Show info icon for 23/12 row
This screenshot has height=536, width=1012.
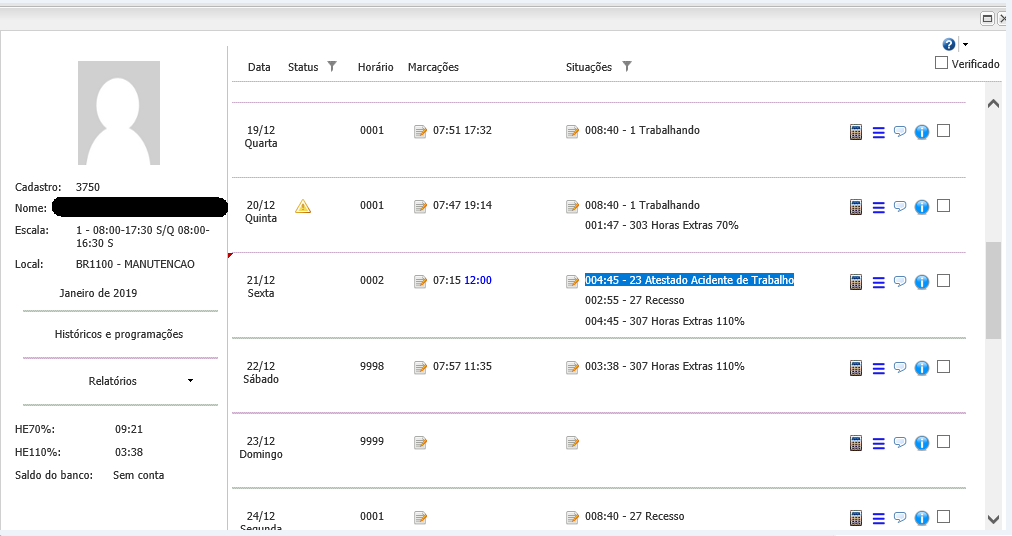point(922,444)
